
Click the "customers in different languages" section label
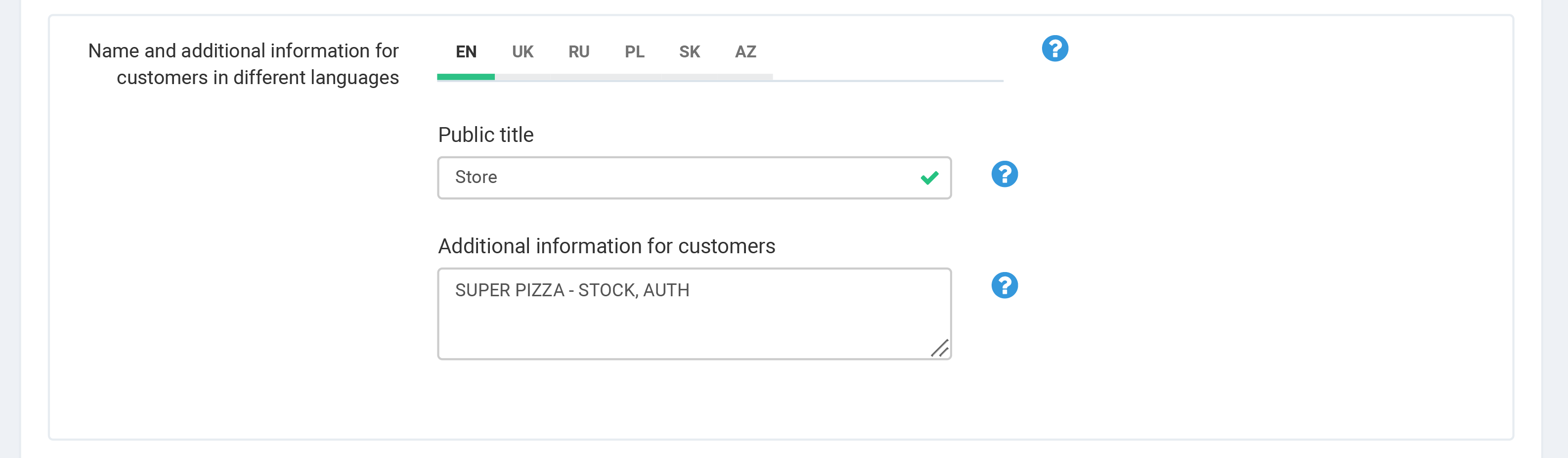(258, 78)
